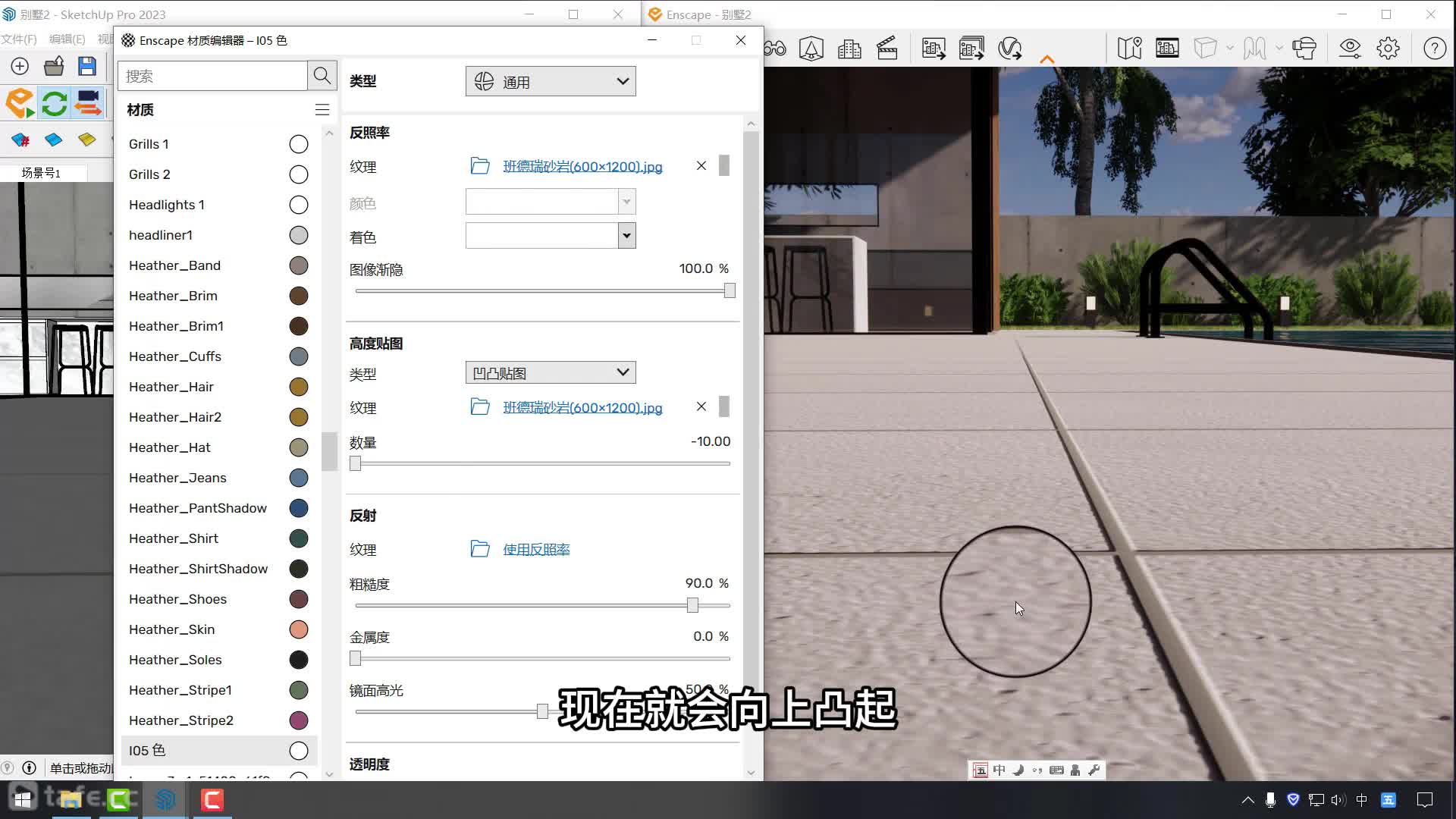1456x819 pixels.
Task: Toggle the Heather_Stripe2 material visibility
Action: 299,720
